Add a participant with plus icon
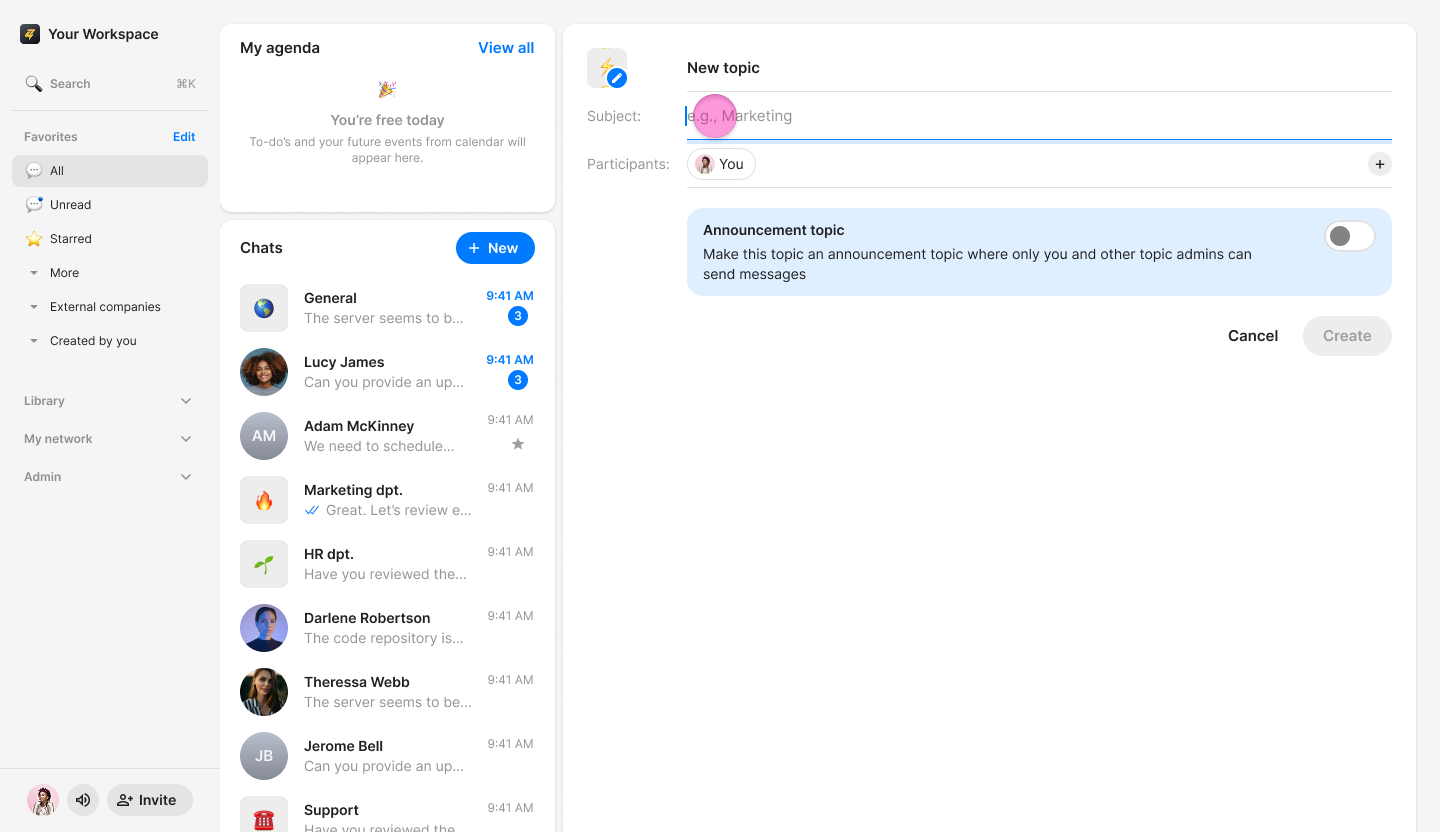Viewport: 1440px width, 832px height. pos(1380,164)
